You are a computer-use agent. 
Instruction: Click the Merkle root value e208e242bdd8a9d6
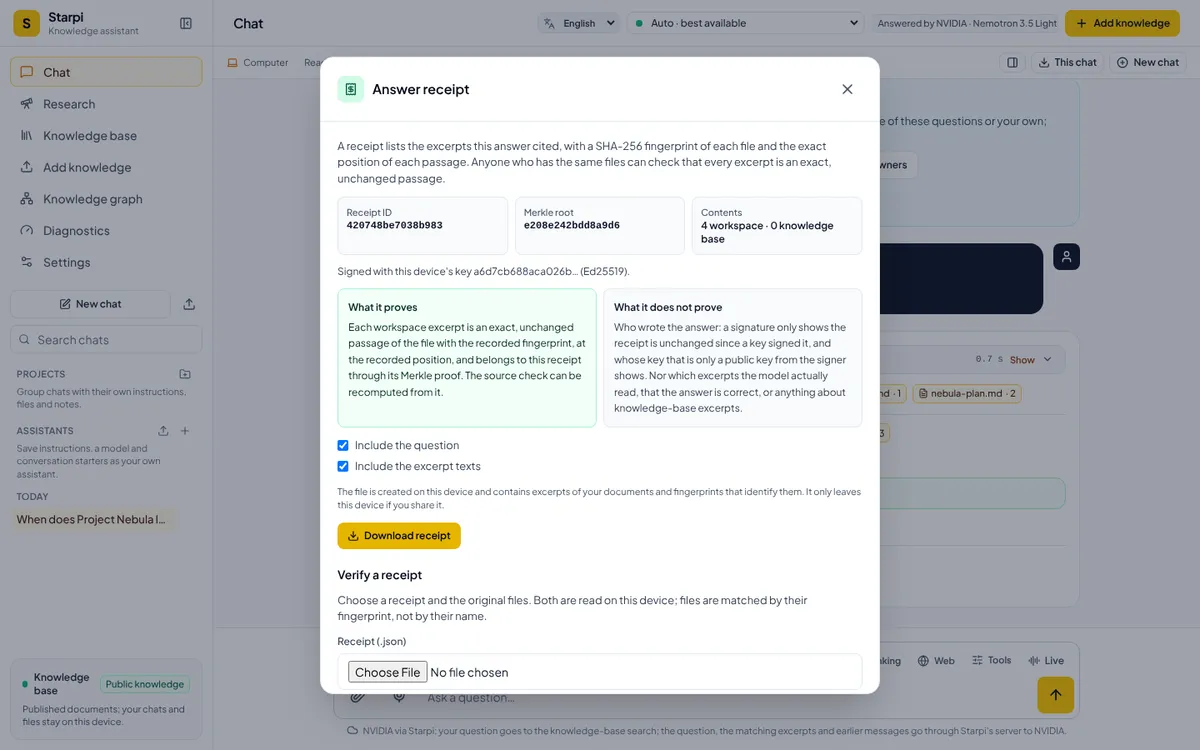click(572, 226)
